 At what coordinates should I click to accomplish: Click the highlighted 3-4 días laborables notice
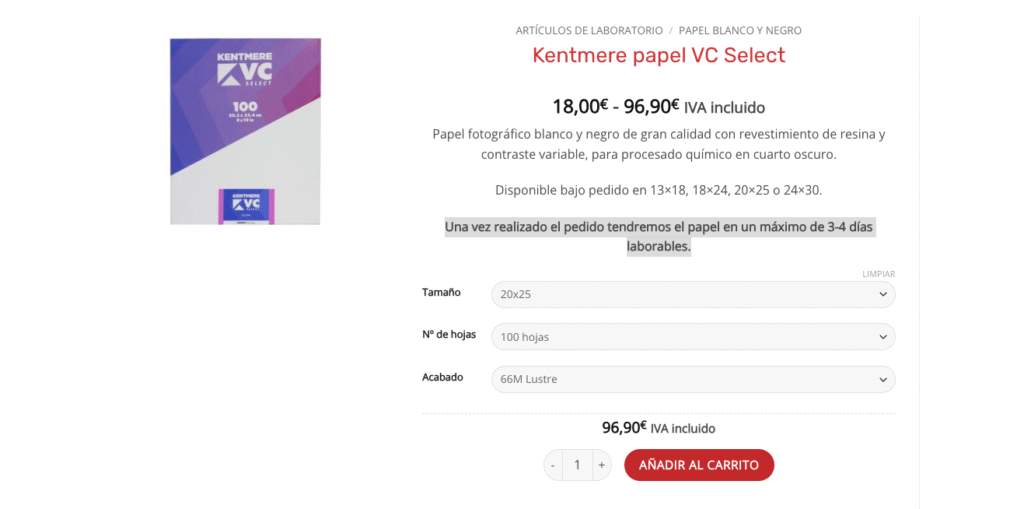(658, 237)
